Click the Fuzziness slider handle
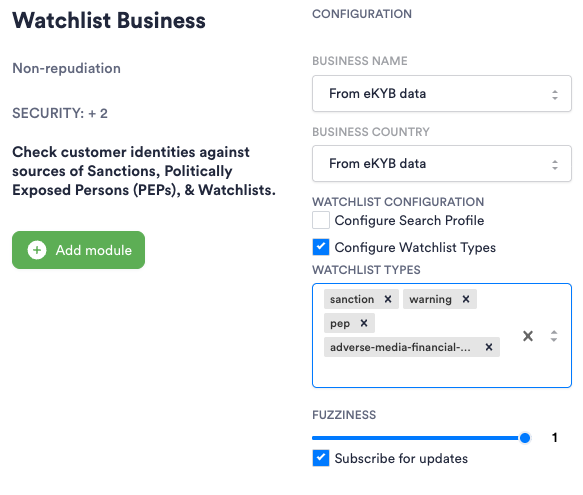Viewport: 583px width, 495px height. pyautogui.click(x=525, y=438)
